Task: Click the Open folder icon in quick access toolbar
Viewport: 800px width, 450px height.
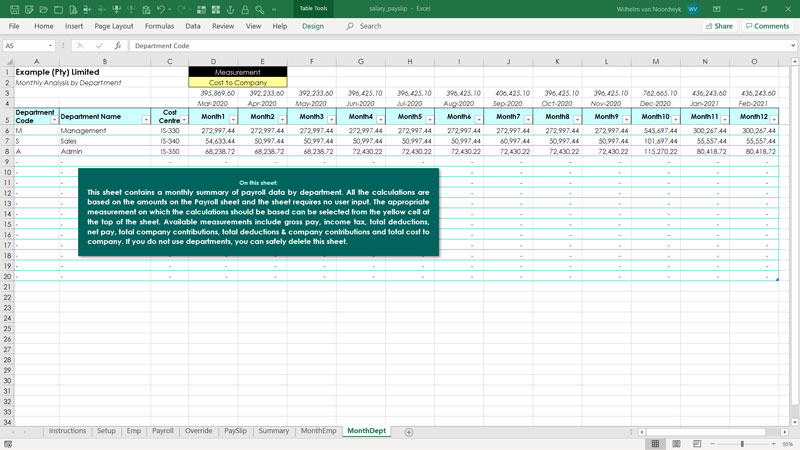Action: tap(44, 10)
